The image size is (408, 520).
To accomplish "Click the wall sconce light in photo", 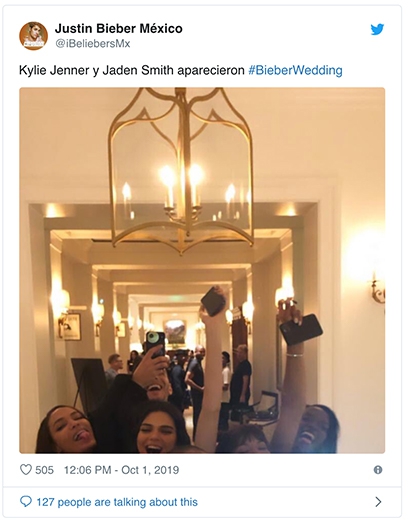I will click(x=377, y=290).
